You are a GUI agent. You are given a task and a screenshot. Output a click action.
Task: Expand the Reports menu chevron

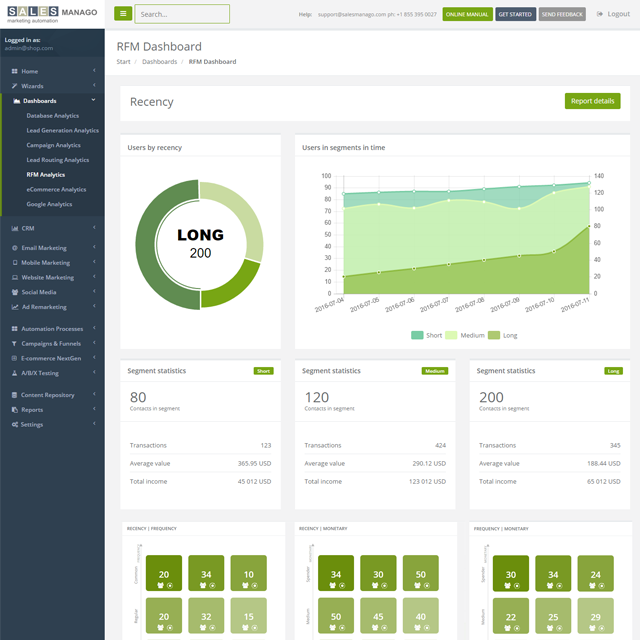(x=94, y=409)
